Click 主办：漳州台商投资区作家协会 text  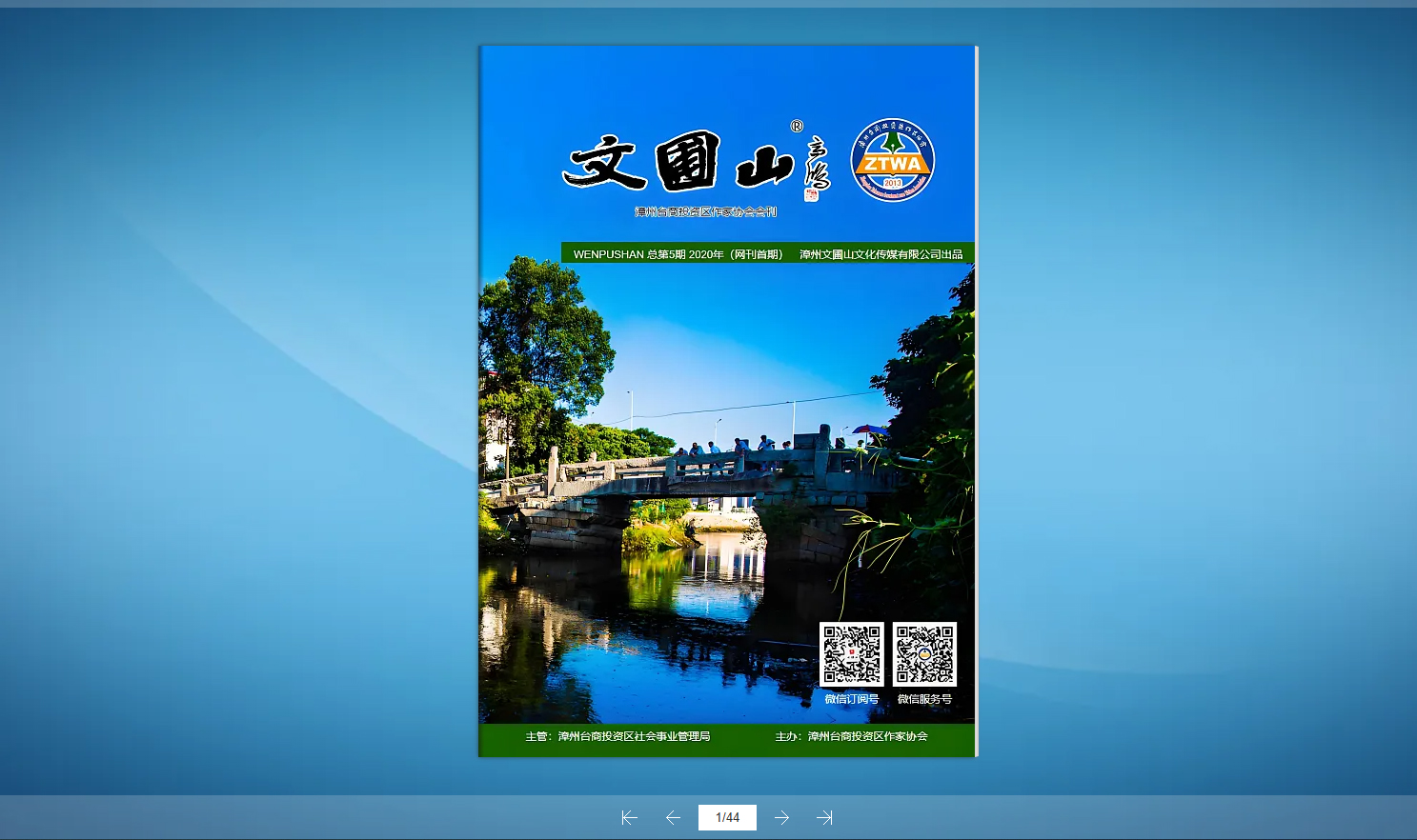pos(851,736)
